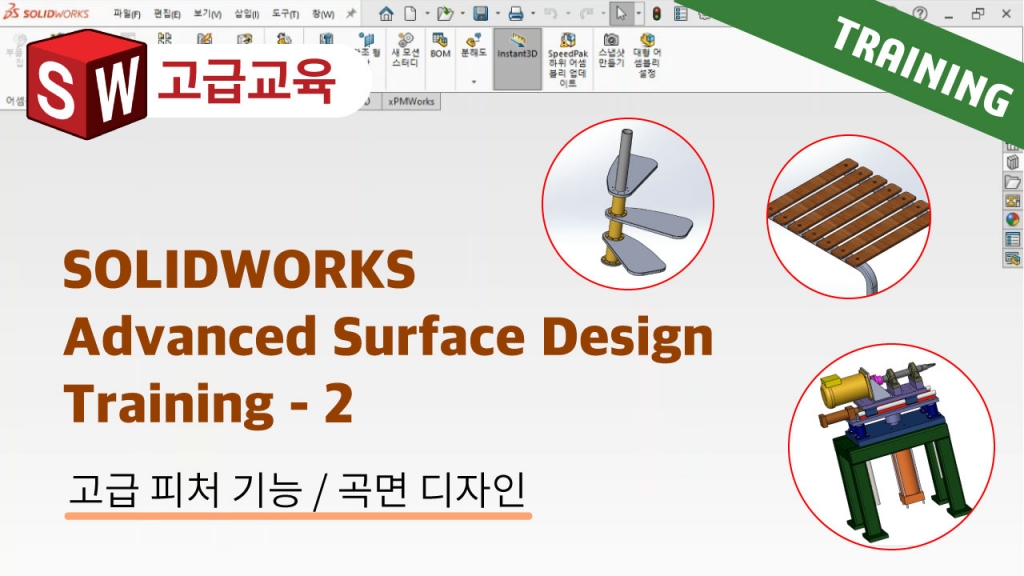Click the New document icon
The height and width of the screenshot is (576, 1024).
point(410,13)
